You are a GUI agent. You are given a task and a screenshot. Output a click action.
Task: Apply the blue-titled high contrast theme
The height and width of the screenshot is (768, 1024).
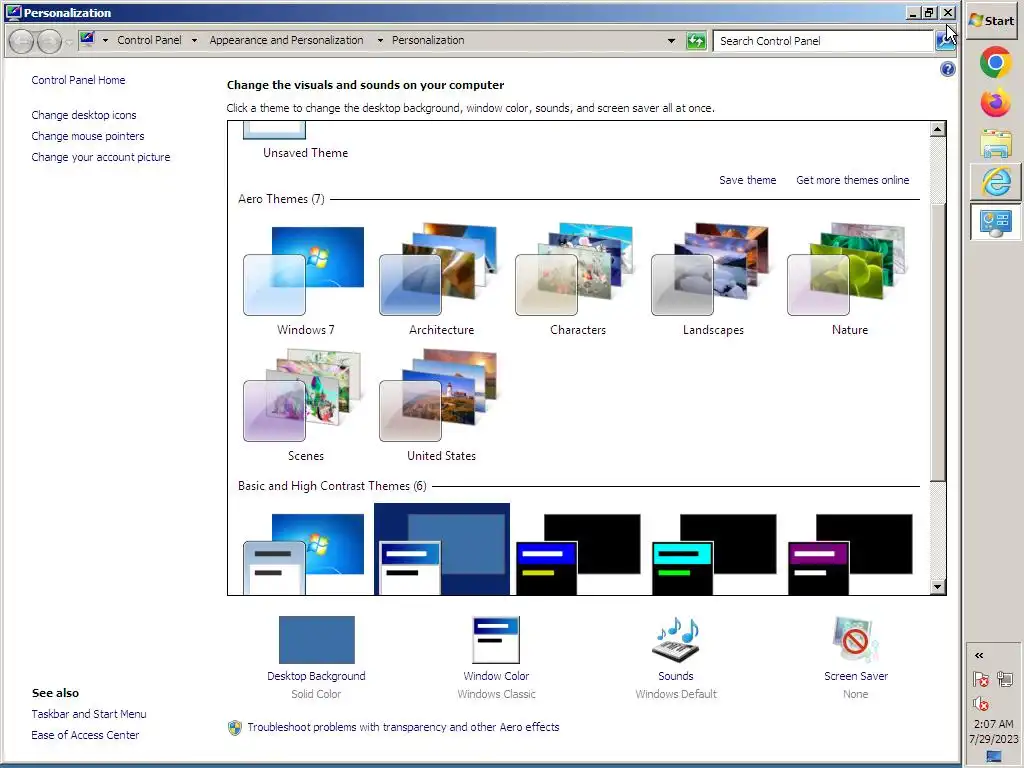click(x=578, y=554)
